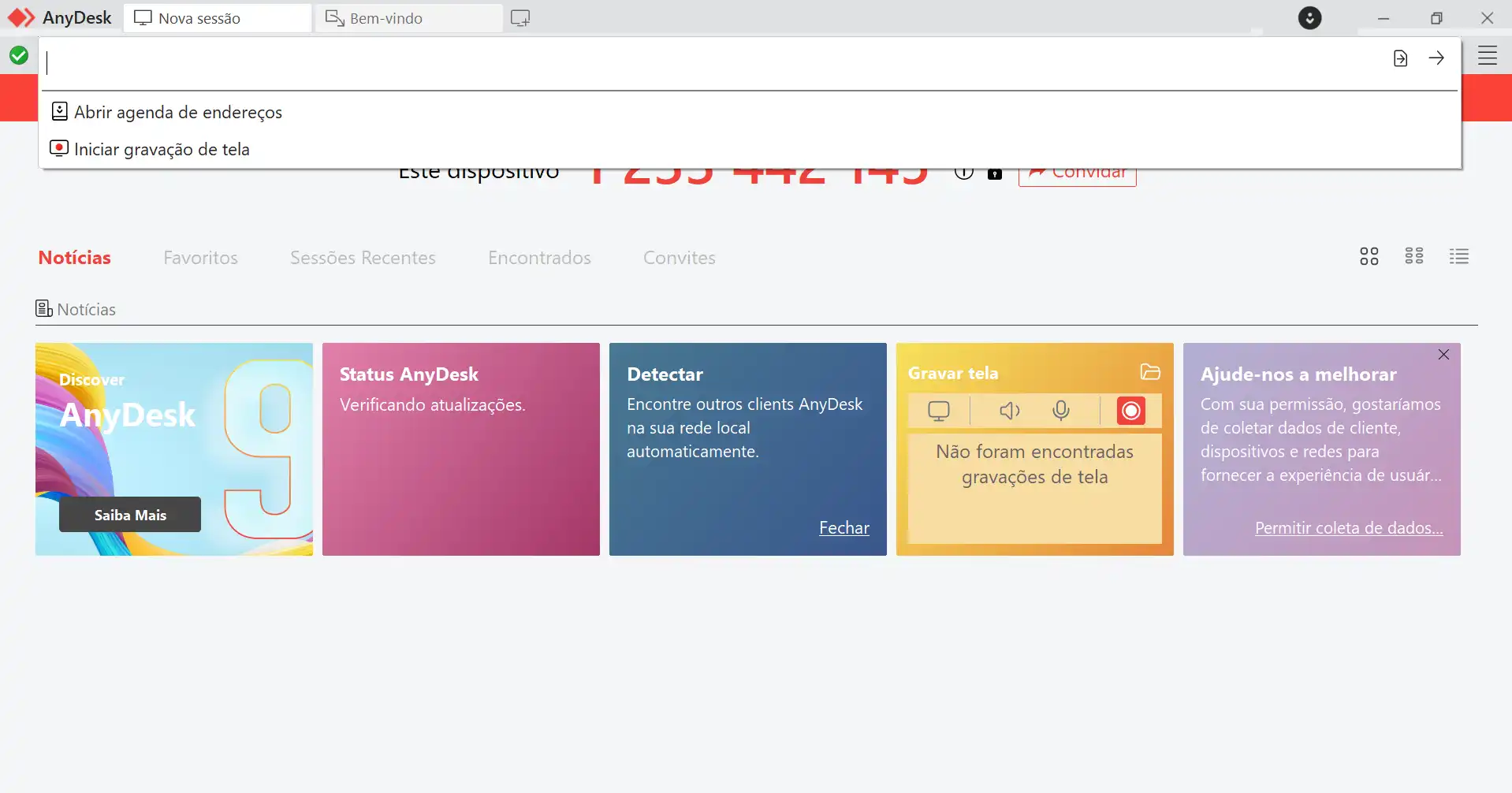Click the 'Não foram encontradas gravações de tela' message

(x=1035, y=464)
